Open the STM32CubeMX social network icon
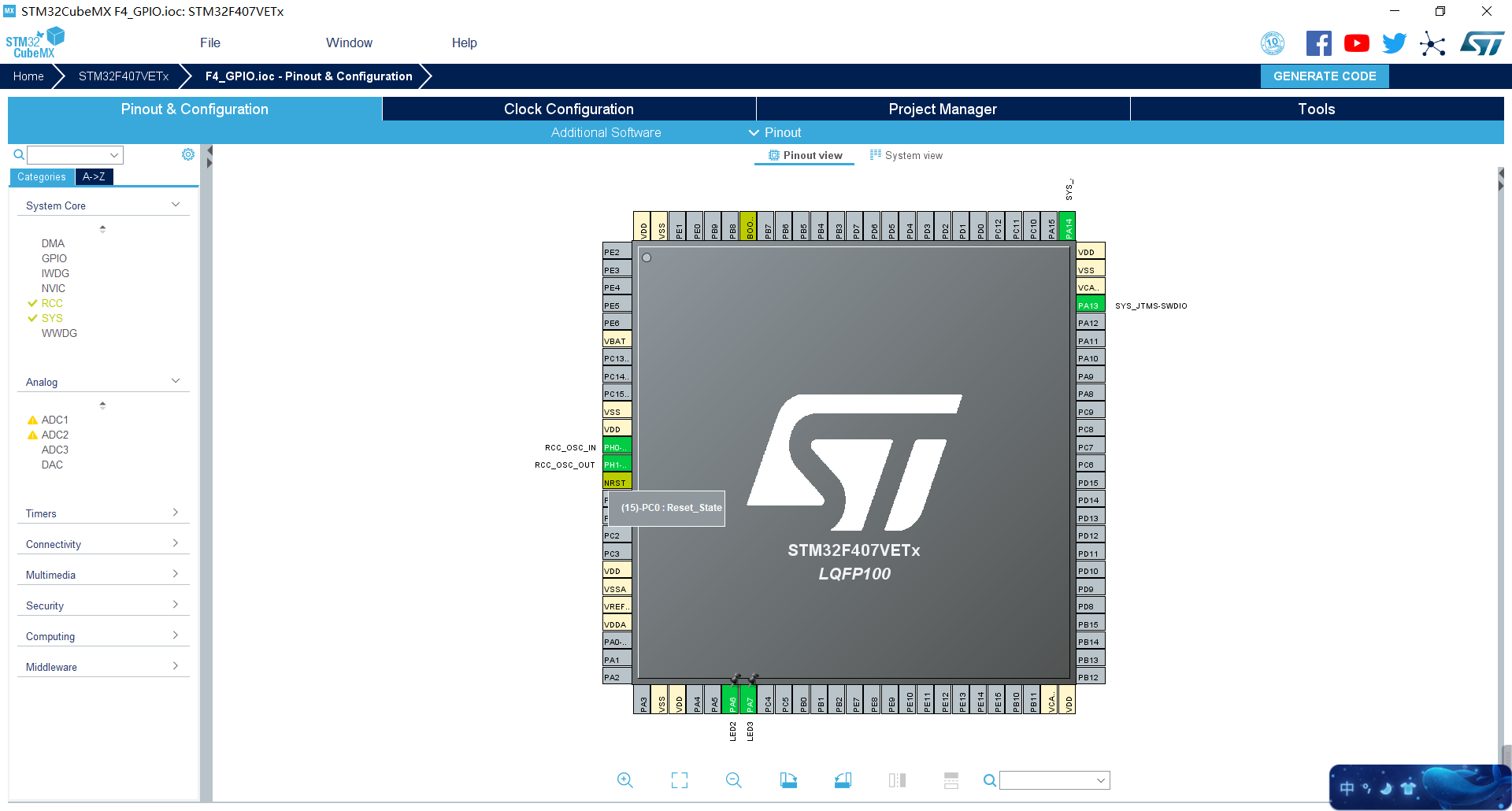1512x811 pixels. click(1432, 43)
